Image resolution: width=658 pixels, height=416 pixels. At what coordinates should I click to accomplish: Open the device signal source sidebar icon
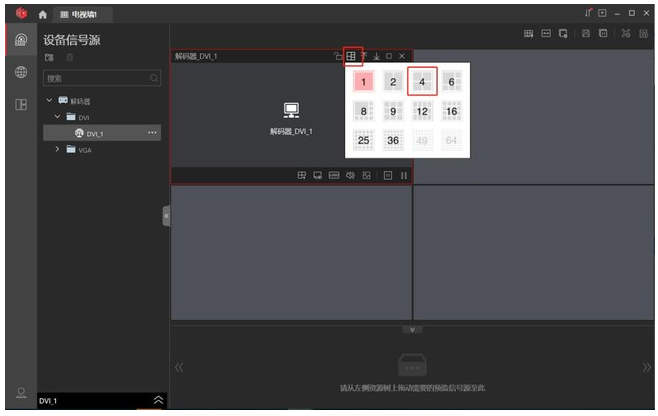tap(20, 41)
